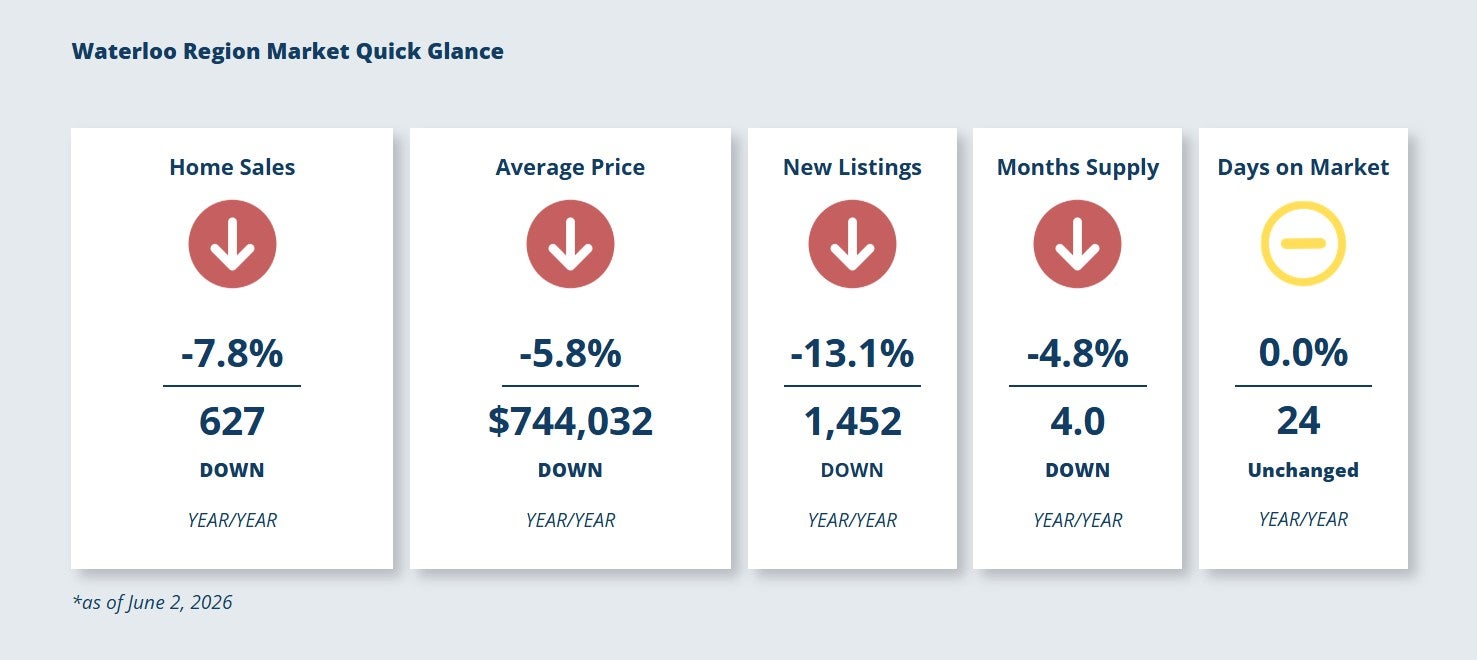The image size is (1477, 660).
Task: Click the red down arrow under Home Sales
Action: coord(232,244)
